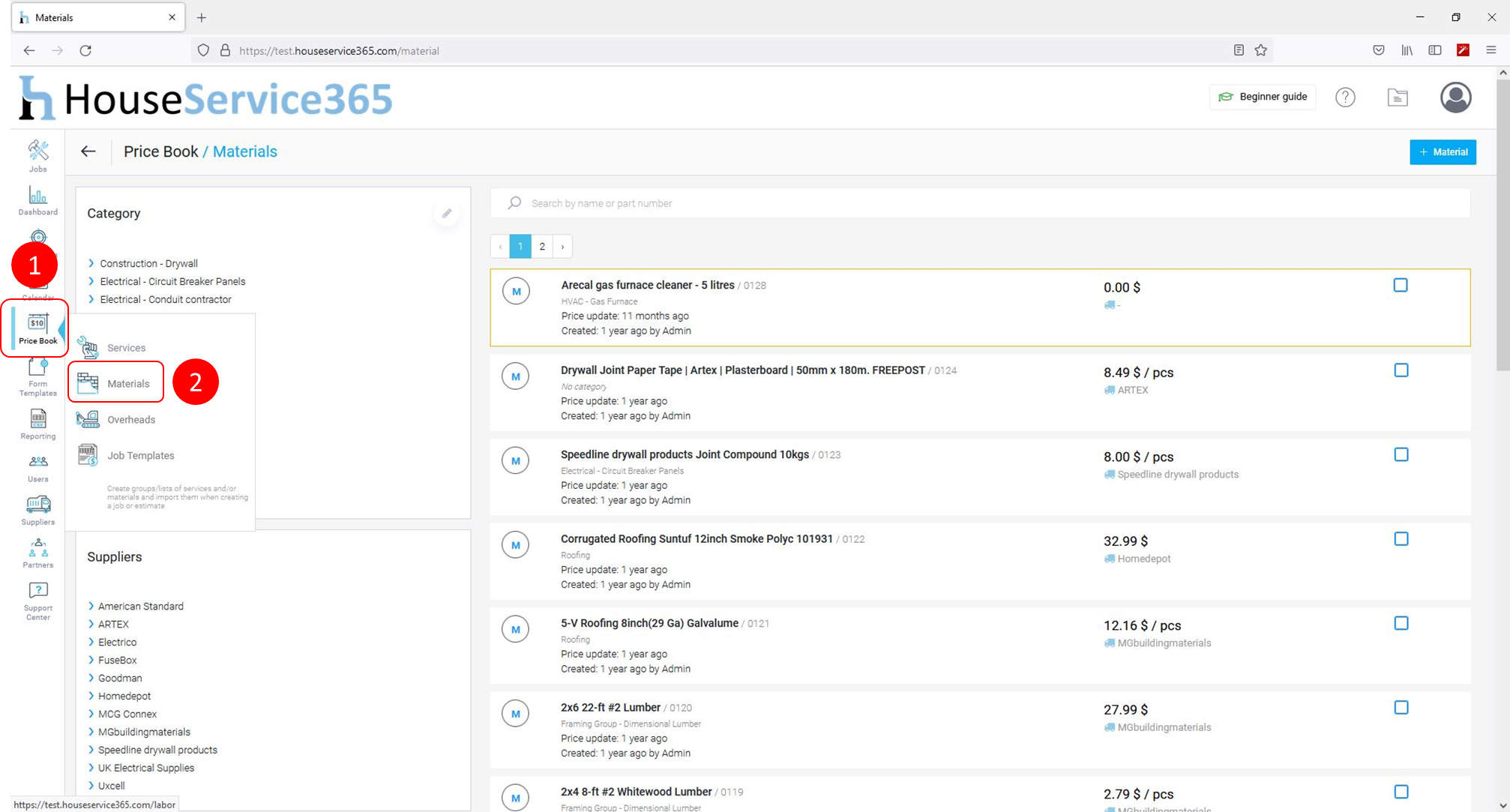Image resolution: width=1510 pixels, height=812 pixels.
Task: Open the Reporting sidebar icon
Action: [x=37, y=424]
